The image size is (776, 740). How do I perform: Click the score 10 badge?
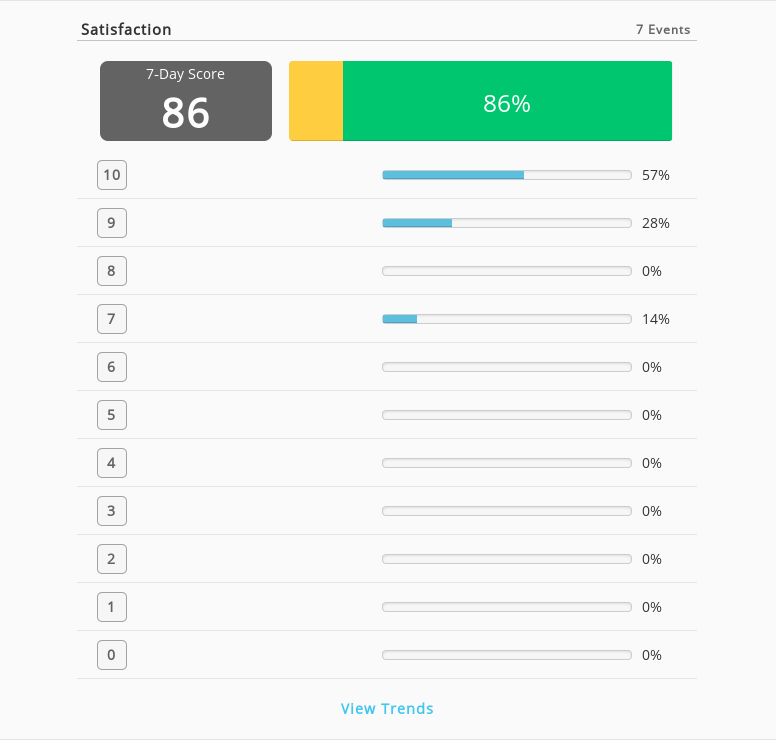112,175
